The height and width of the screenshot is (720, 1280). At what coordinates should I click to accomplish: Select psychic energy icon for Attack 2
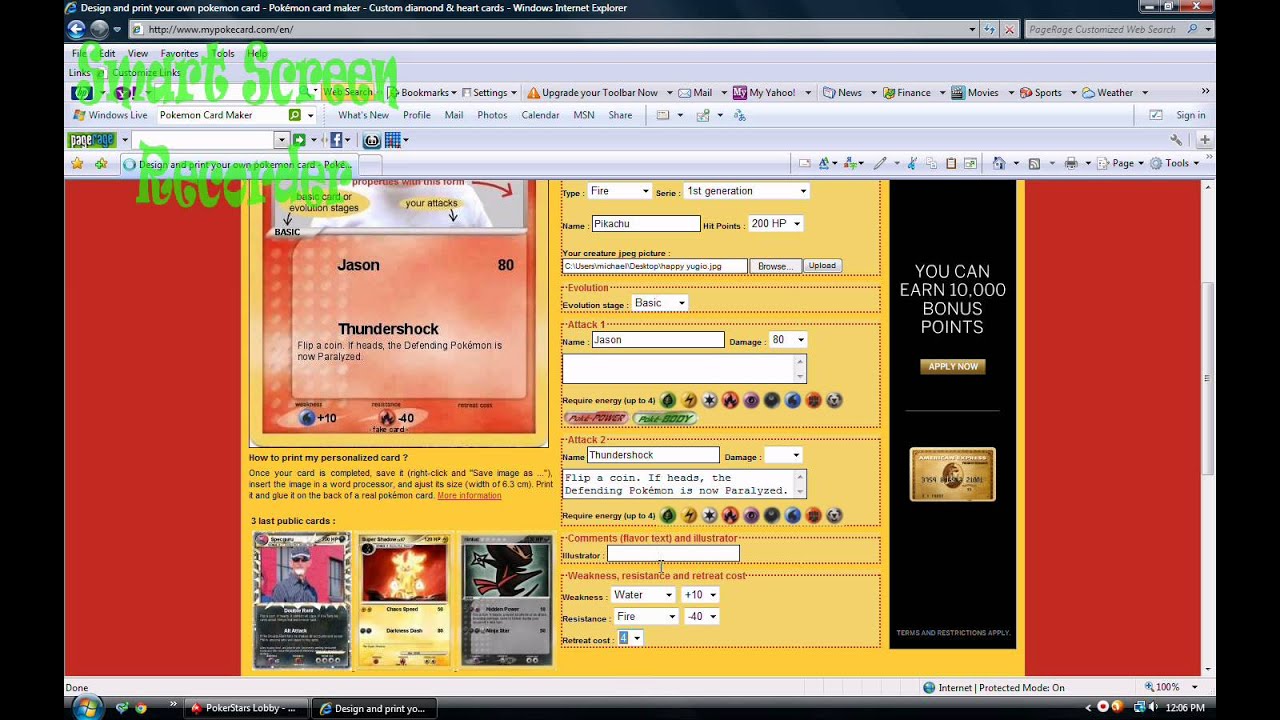tap(751, 515)
